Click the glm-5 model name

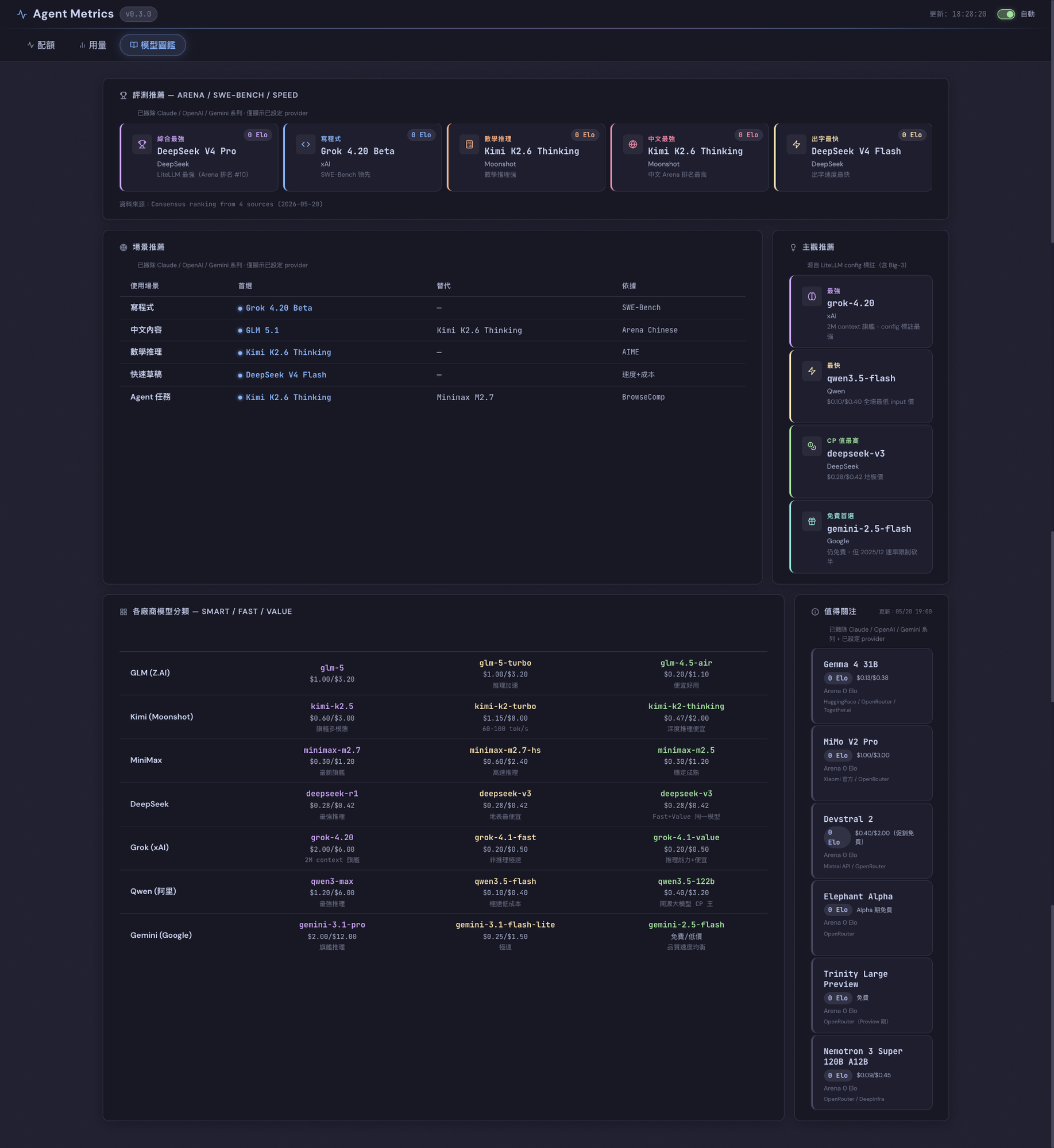tap(332, 668)
